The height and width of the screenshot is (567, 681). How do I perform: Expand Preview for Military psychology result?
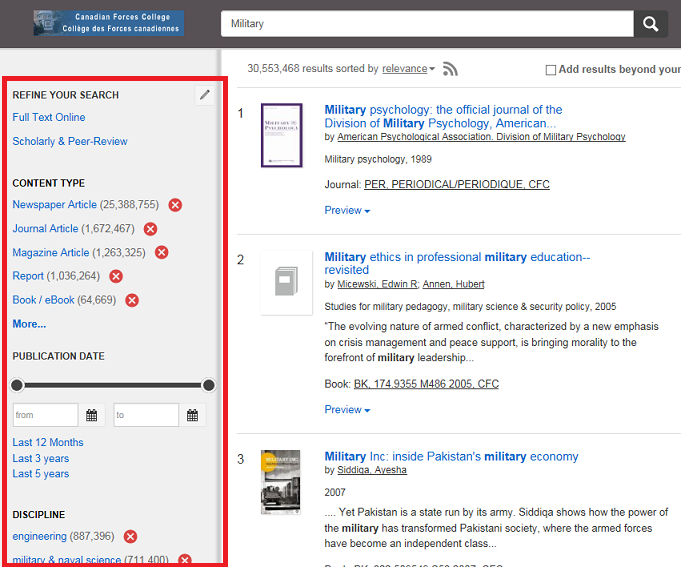pyautogui.click(x=347, y=211)
